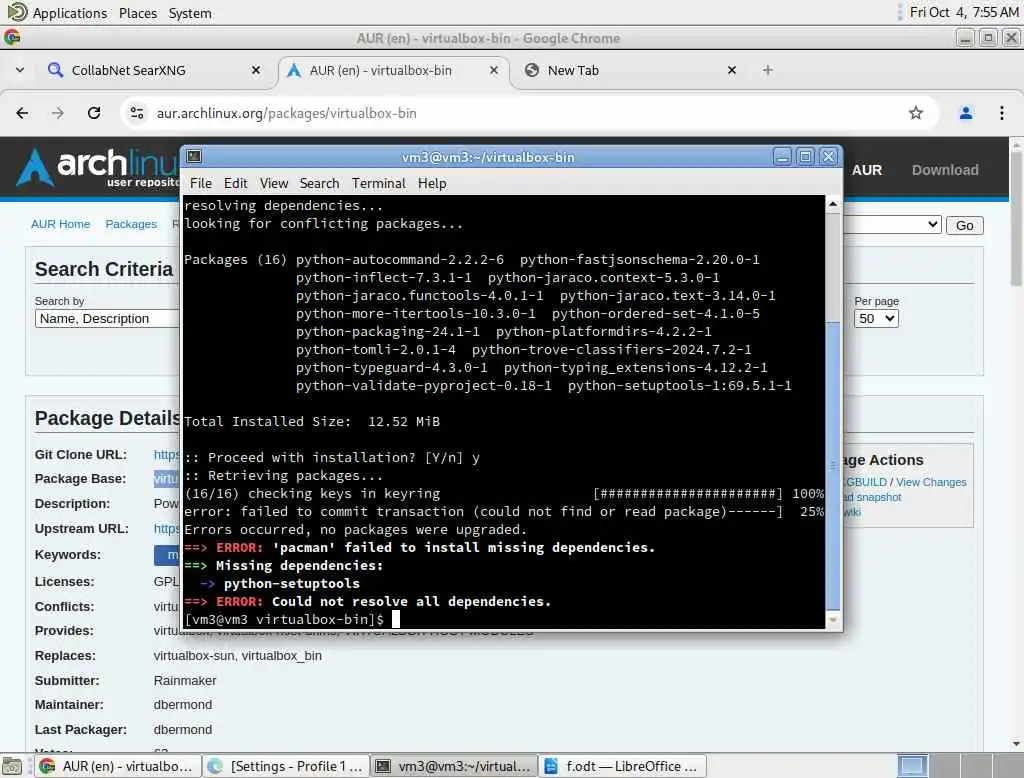Open a new Chrome tab

coord(767,70)
